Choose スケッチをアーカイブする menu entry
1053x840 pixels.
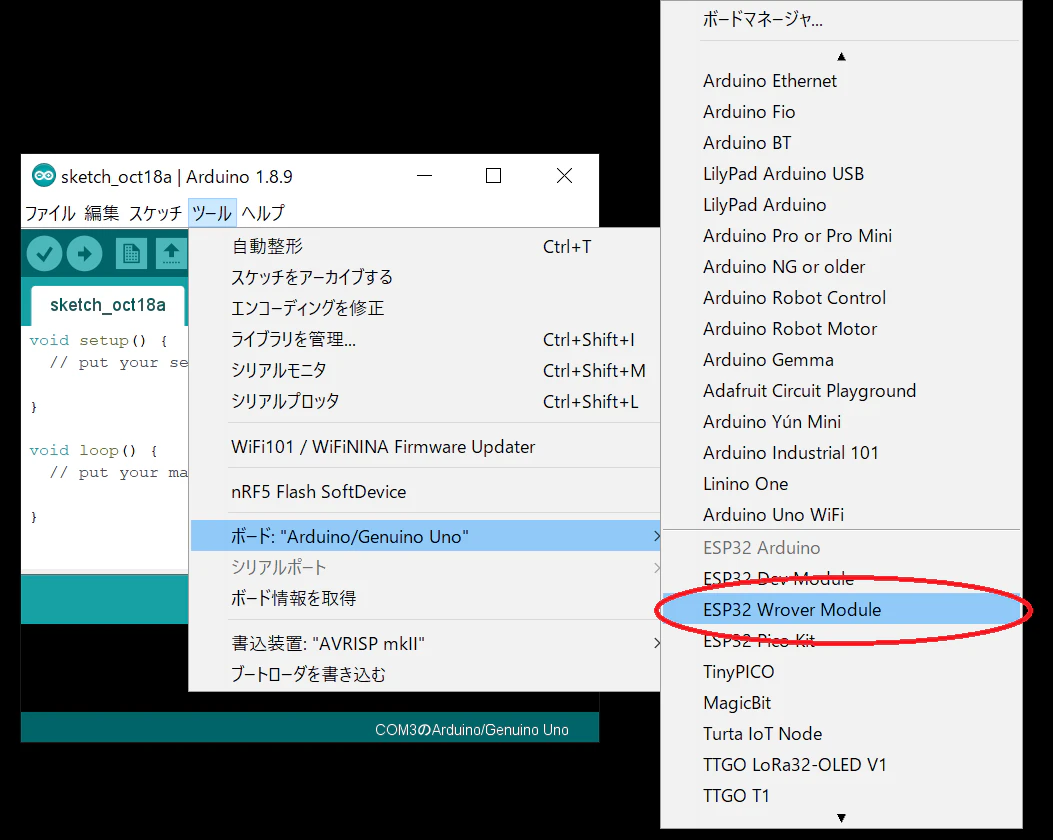pyautogui.click(x=425, y=277)
